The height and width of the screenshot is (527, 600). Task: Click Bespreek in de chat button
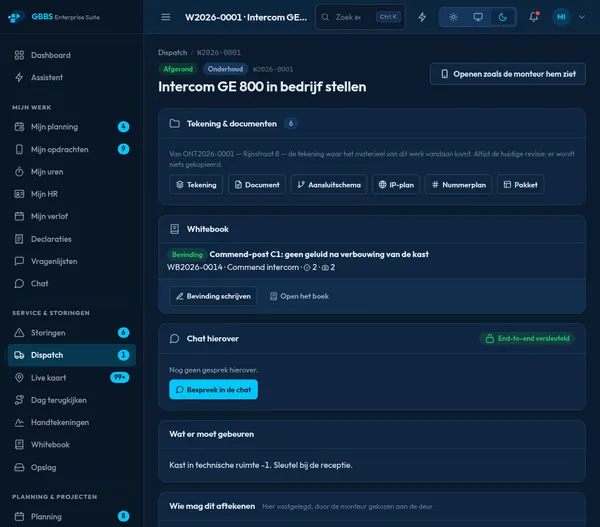coord(214,390)
